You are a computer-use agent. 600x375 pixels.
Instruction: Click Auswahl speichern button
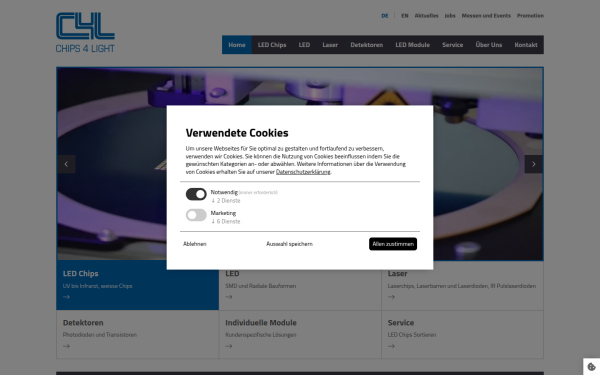(289, 244)
